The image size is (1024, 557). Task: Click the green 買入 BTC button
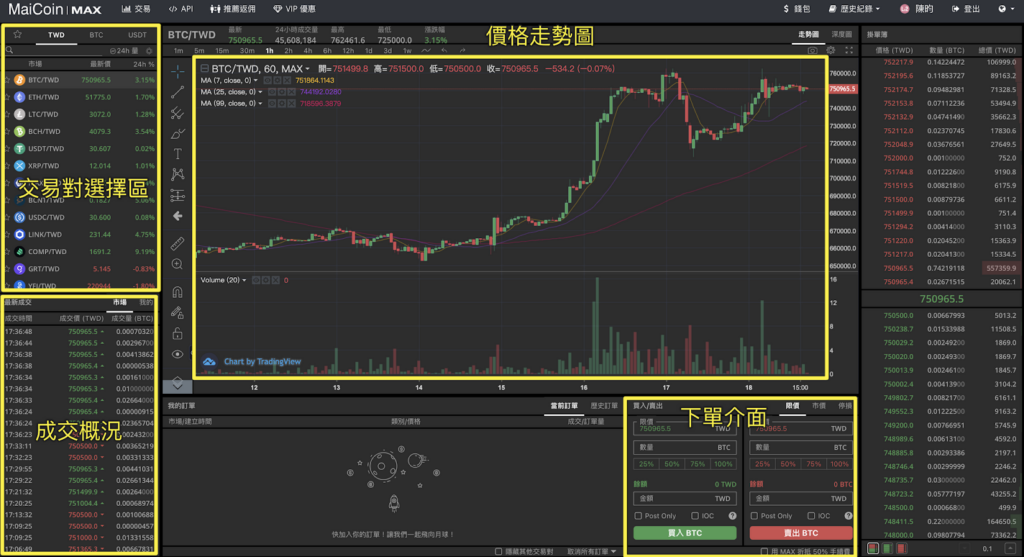tap(684, 533)
